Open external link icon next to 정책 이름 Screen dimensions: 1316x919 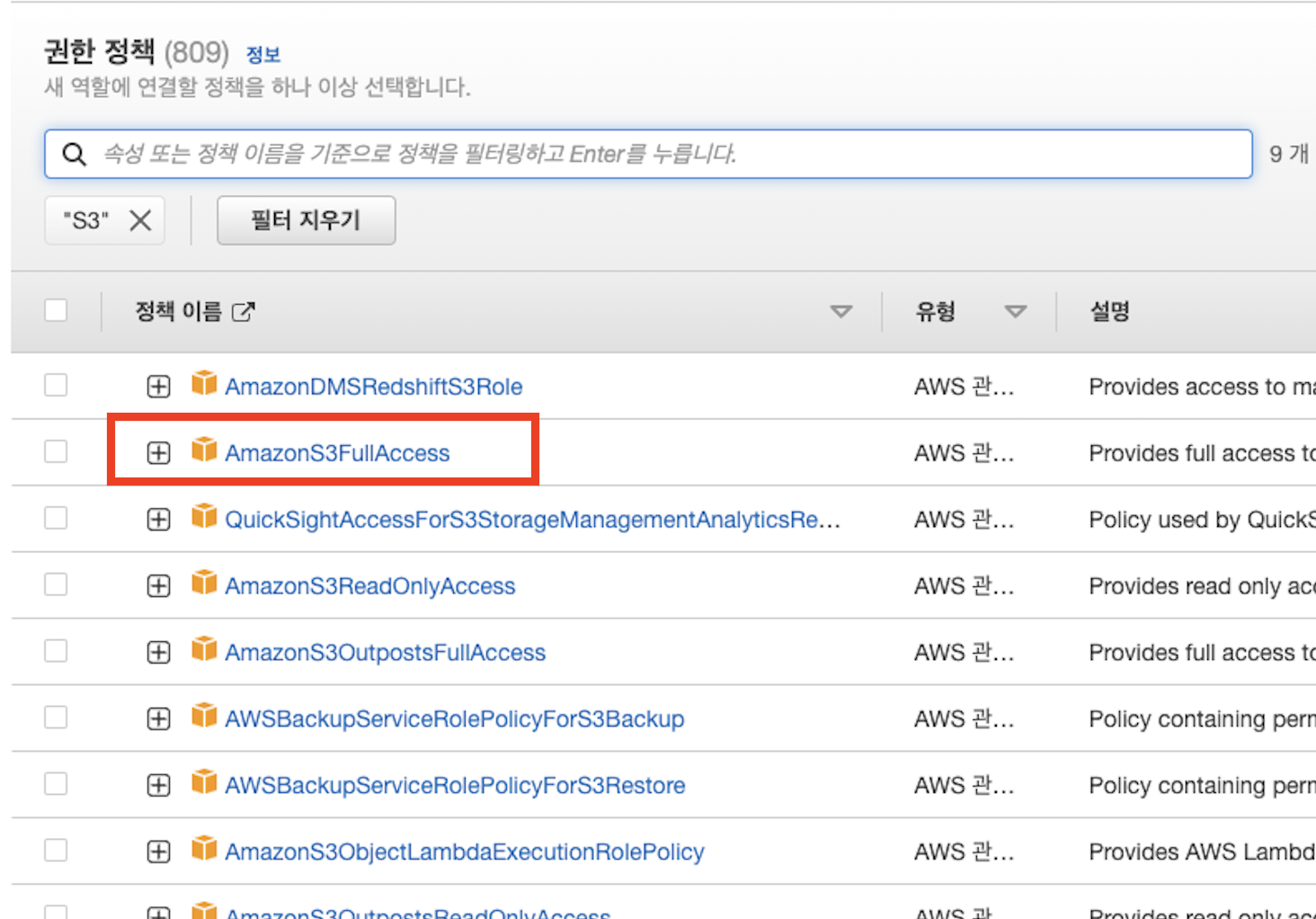[244, 311]
